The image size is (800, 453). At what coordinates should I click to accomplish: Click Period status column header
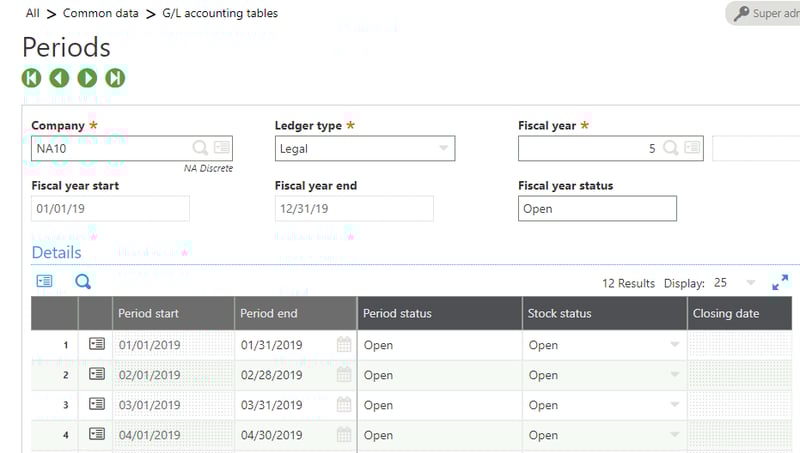pos(397,313)
